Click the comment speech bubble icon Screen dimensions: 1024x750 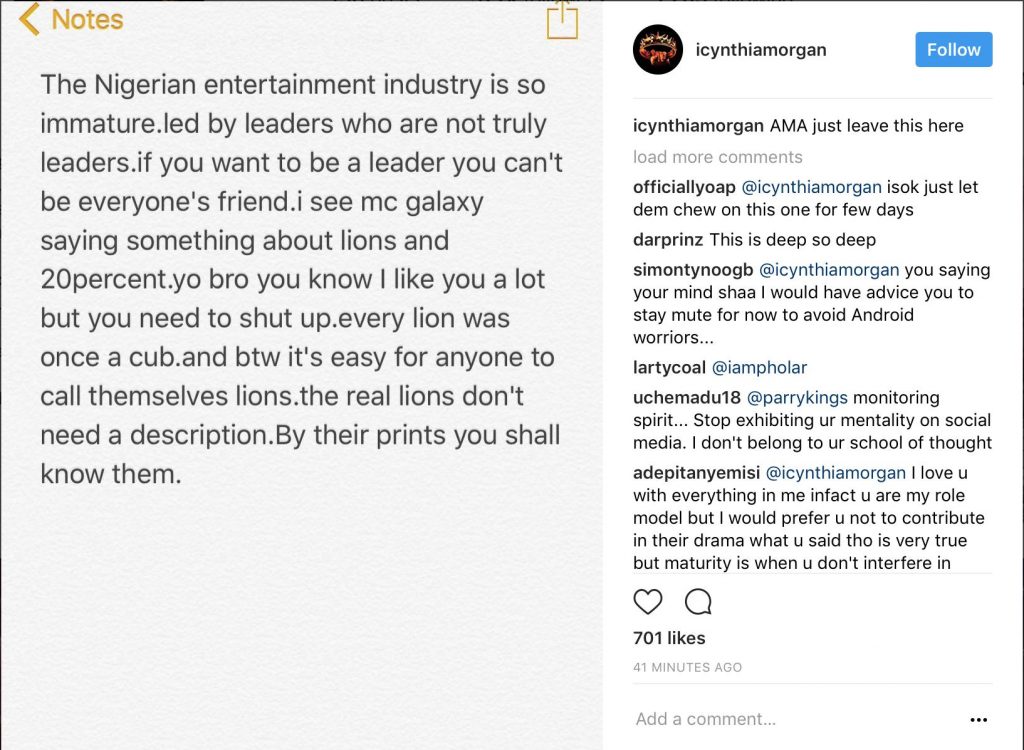coord(698,601)
